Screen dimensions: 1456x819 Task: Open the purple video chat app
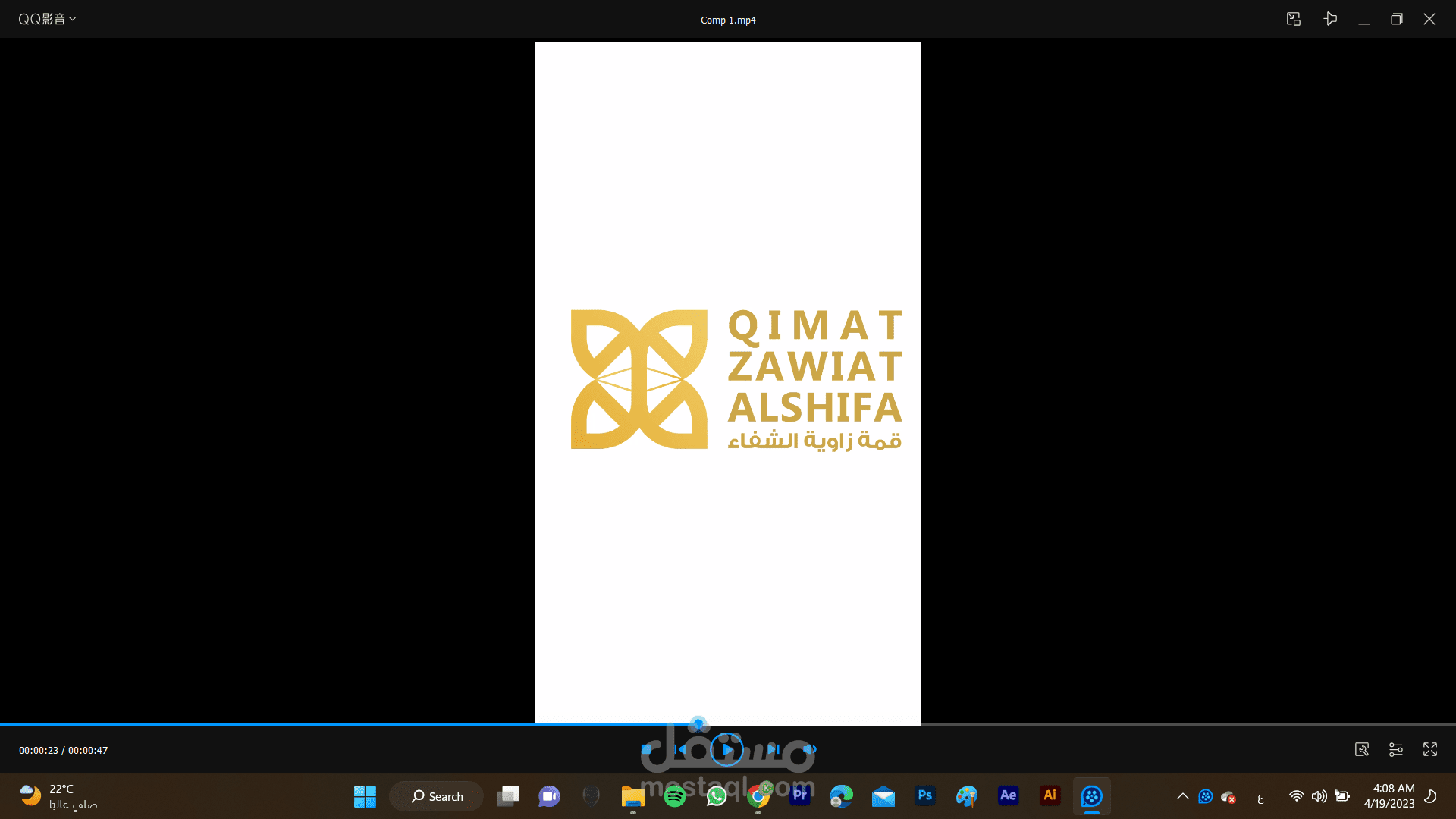(550, 796)
